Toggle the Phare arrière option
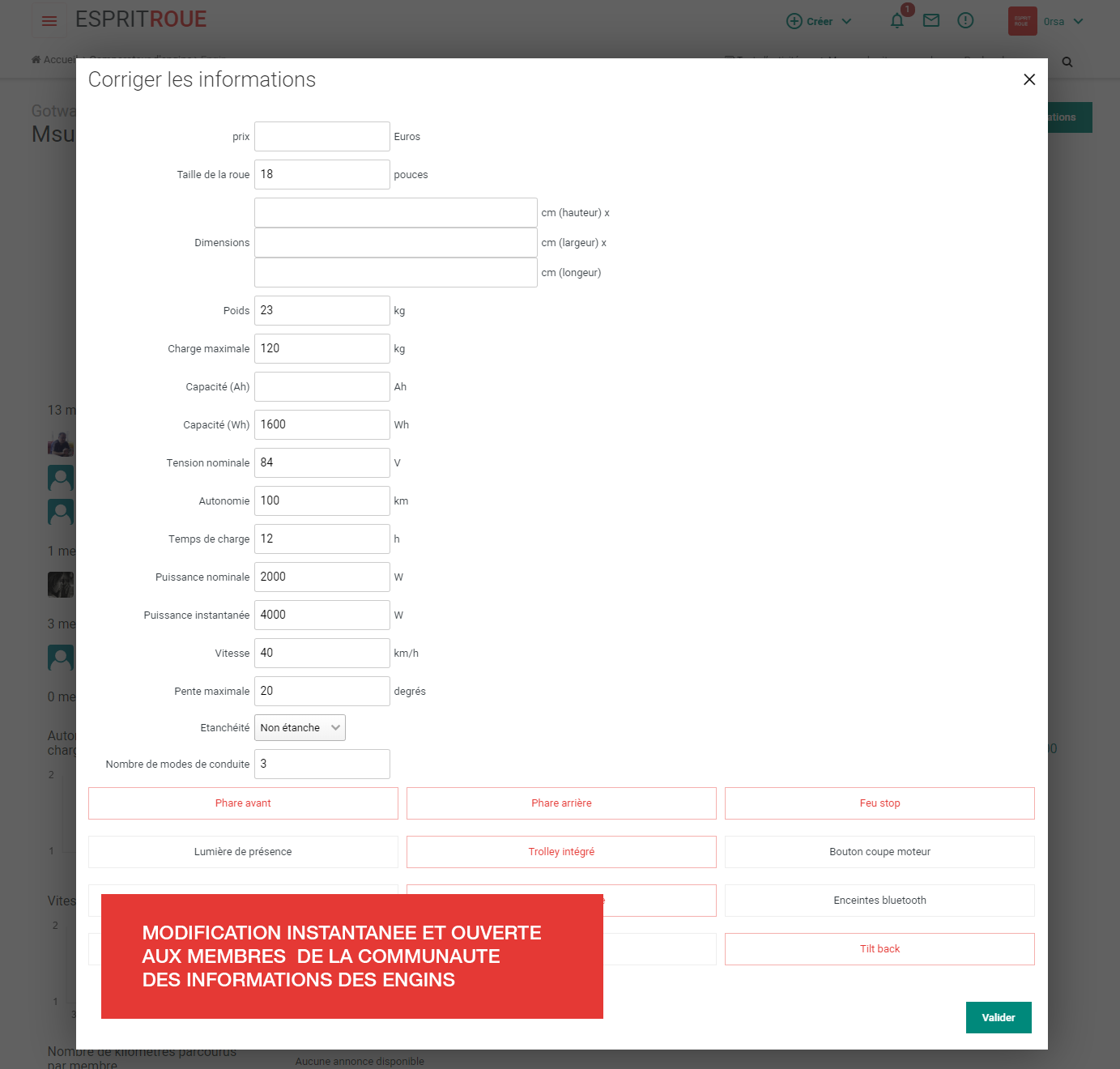Viewport: 1120px width, 1069px height. [x=561, y=803]
